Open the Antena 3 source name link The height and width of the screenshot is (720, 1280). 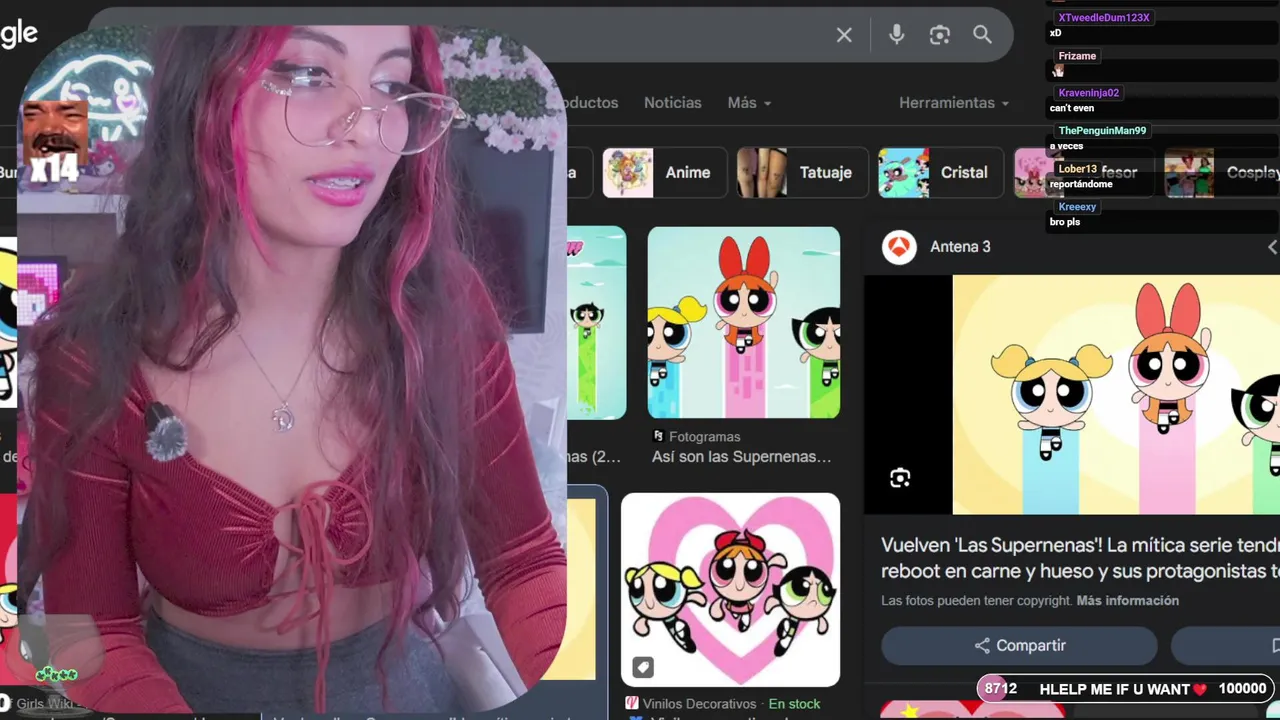[960, 247]
